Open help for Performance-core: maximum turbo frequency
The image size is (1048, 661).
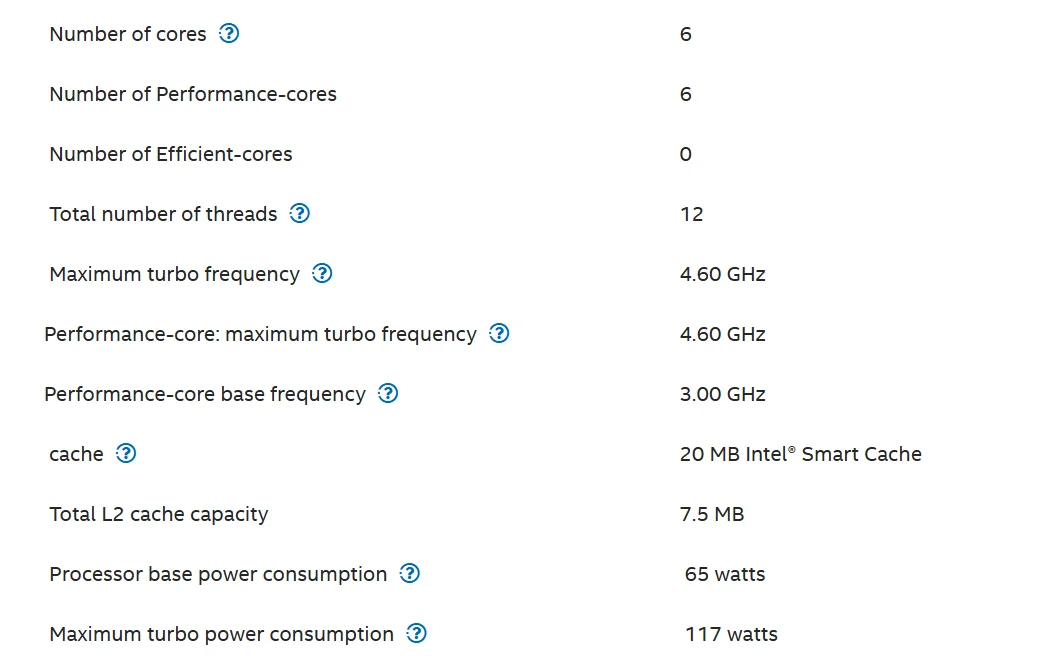point(499,334)
